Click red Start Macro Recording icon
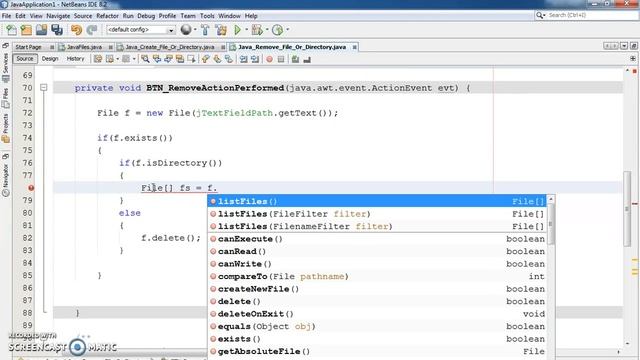 click(269, 60)
